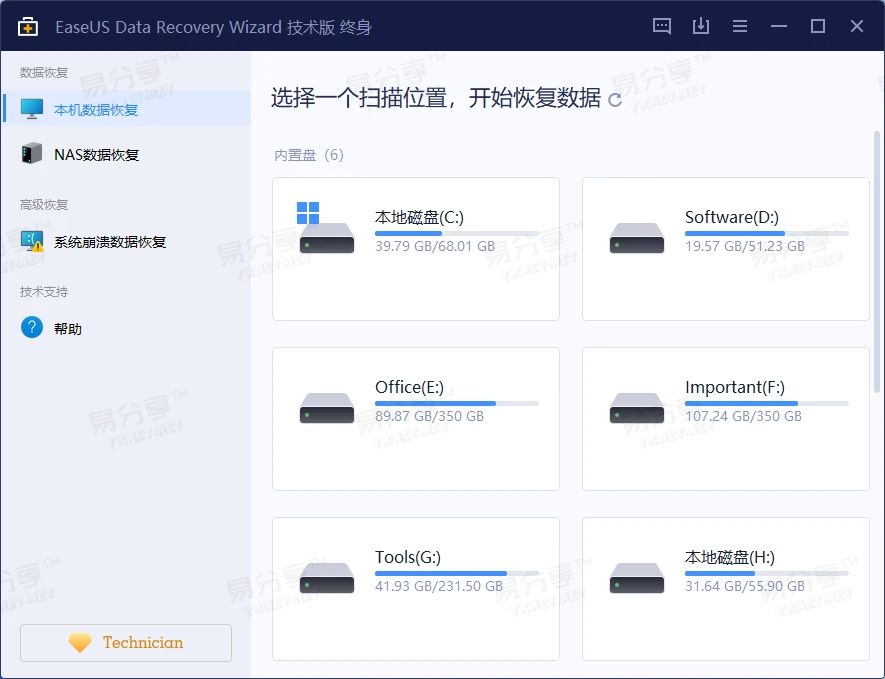Click the blue question mark help icon
The image size is (885, 679).
tap(32, 327)
